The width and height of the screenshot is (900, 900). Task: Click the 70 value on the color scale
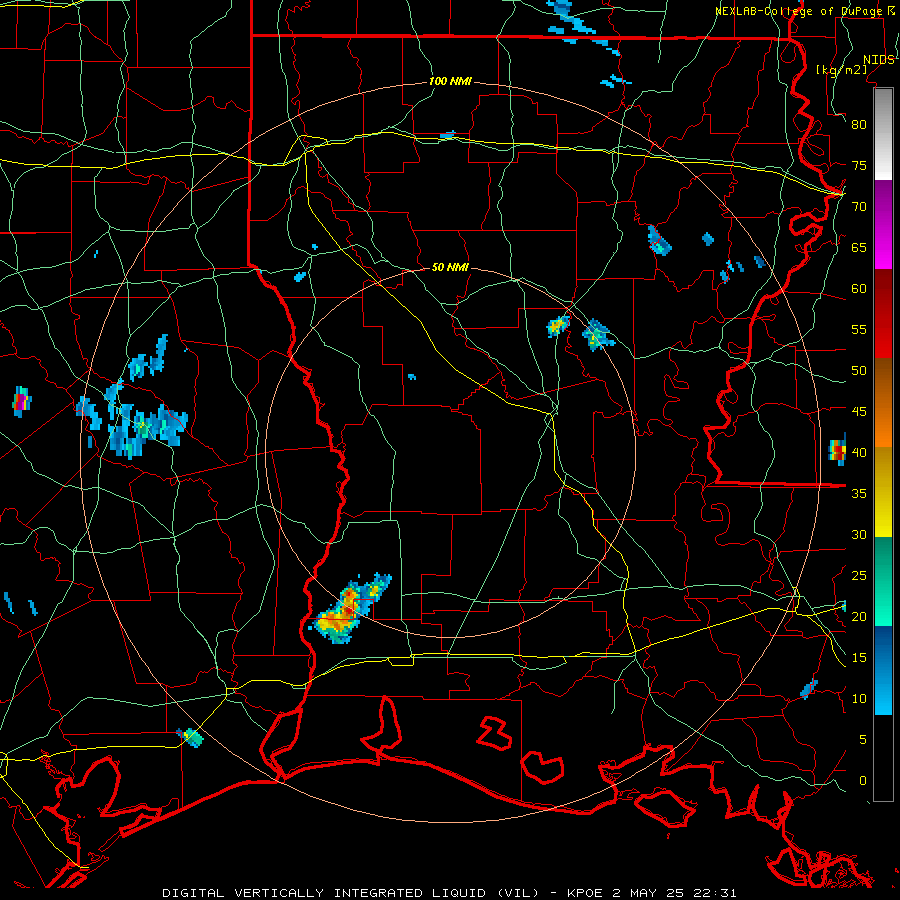click(859, 207)
